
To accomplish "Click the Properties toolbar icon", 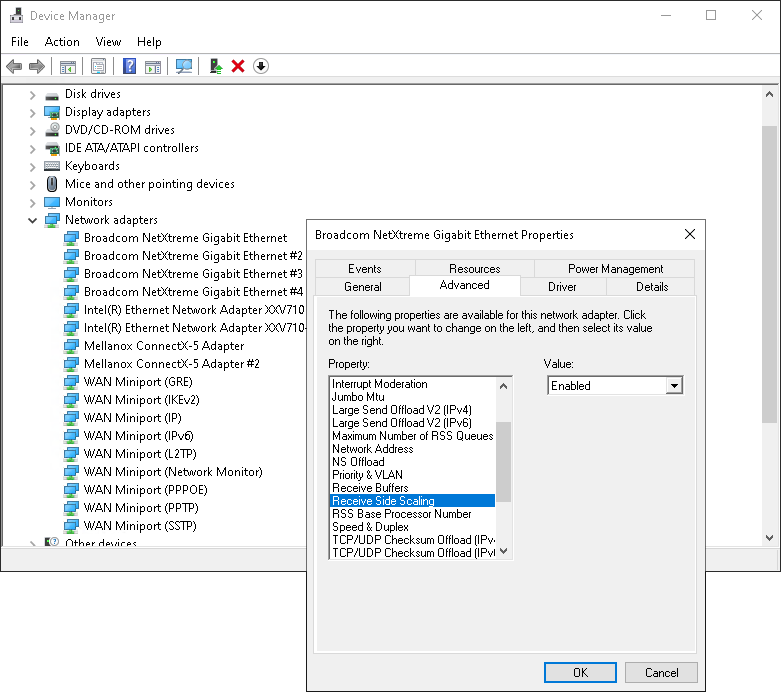I will click(x=98, y=66).
